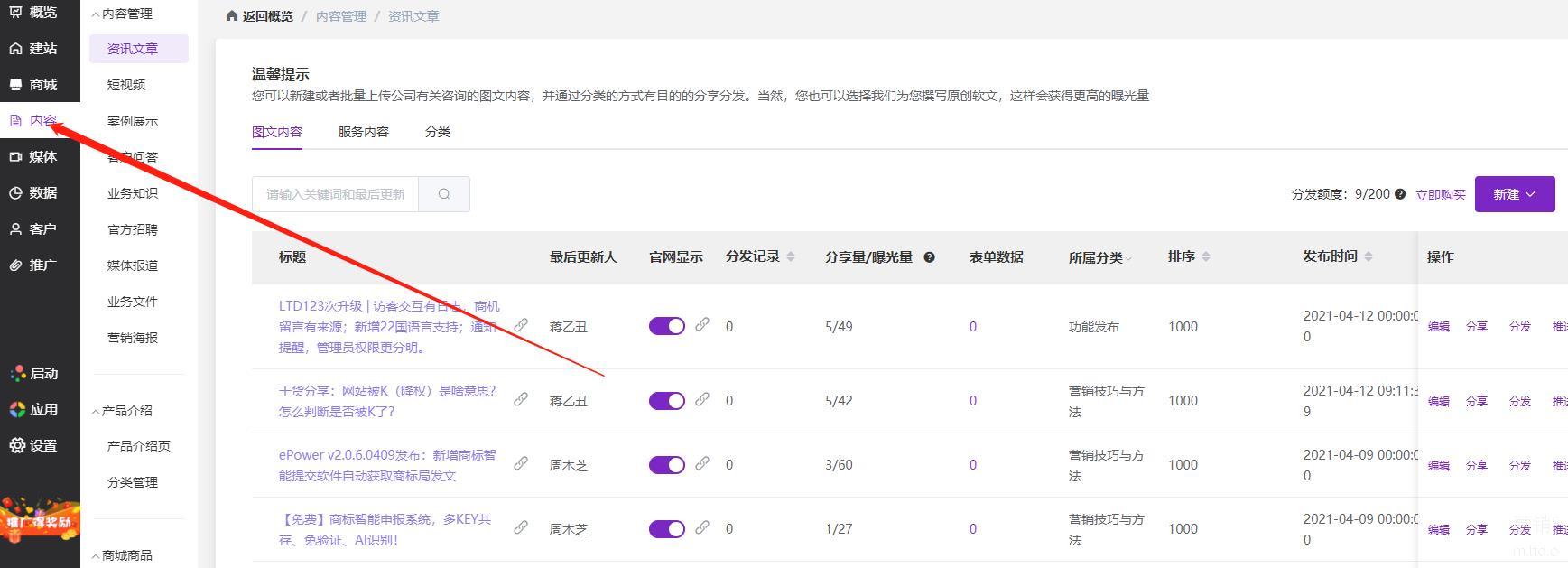This screenshot has width=1568, height=568.
Task: Open 应用 in the left sidebar
Action: [x=32, y=409]
